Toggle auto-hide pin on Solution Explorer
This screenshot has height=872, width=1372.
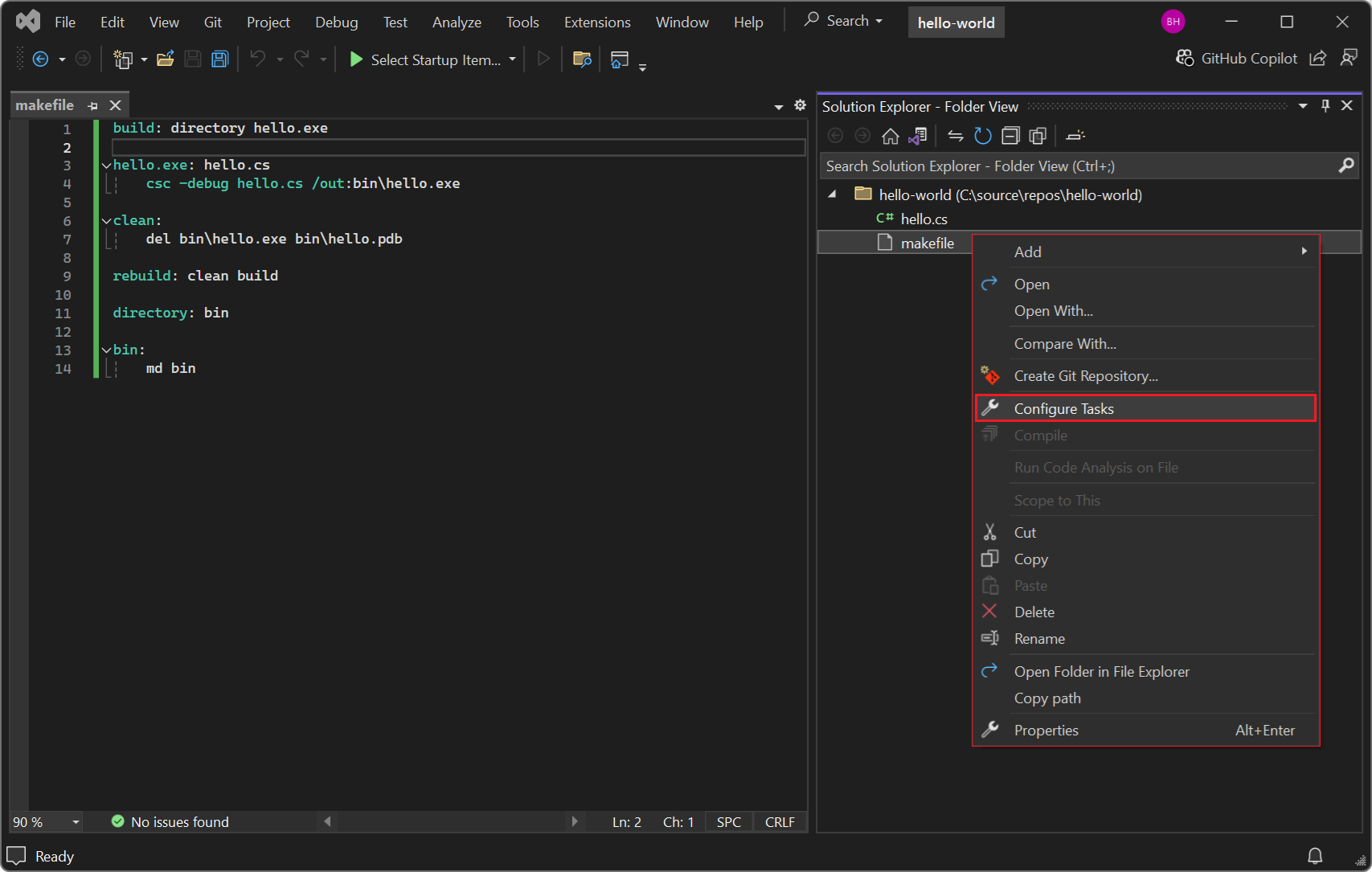coord(1325,105)
